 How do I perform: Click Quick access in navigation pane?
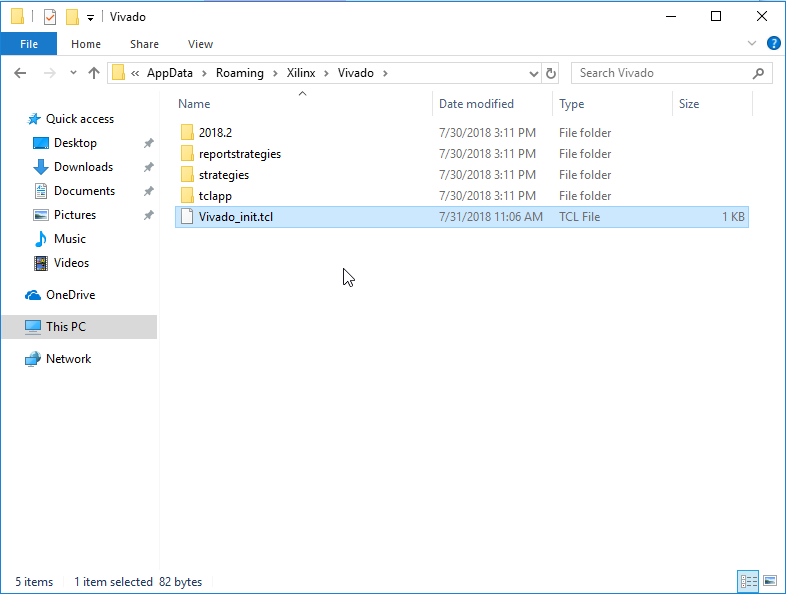pyautogui.click(x=80, y=119)
